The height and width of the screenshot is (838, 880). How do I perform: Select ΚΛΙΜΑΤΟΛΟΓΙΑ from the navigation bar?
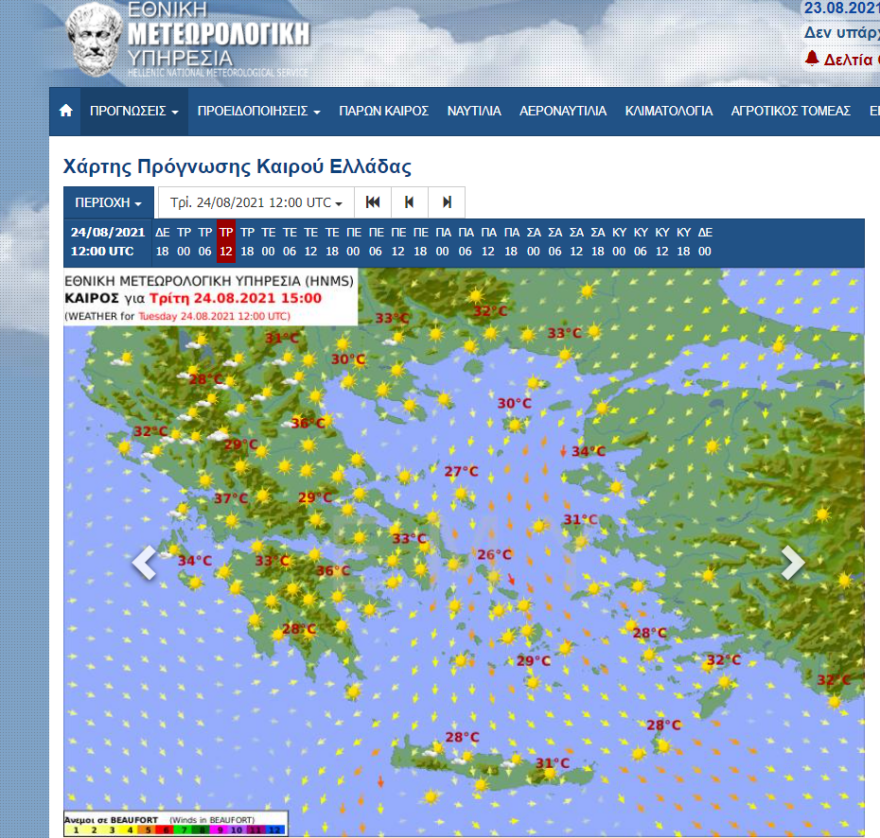tap(668, 111)
